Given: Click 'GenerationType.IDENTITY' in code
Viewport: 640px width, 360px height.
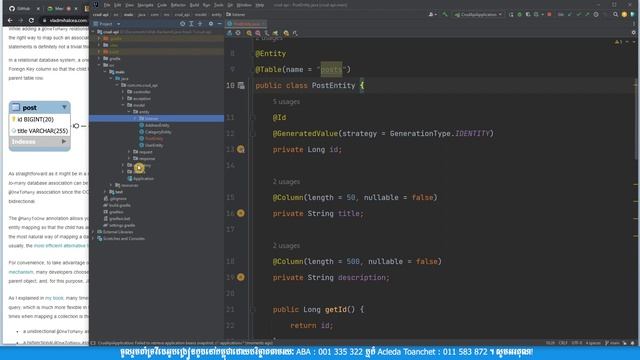Looking at the screenshot, I should (440, 133).
